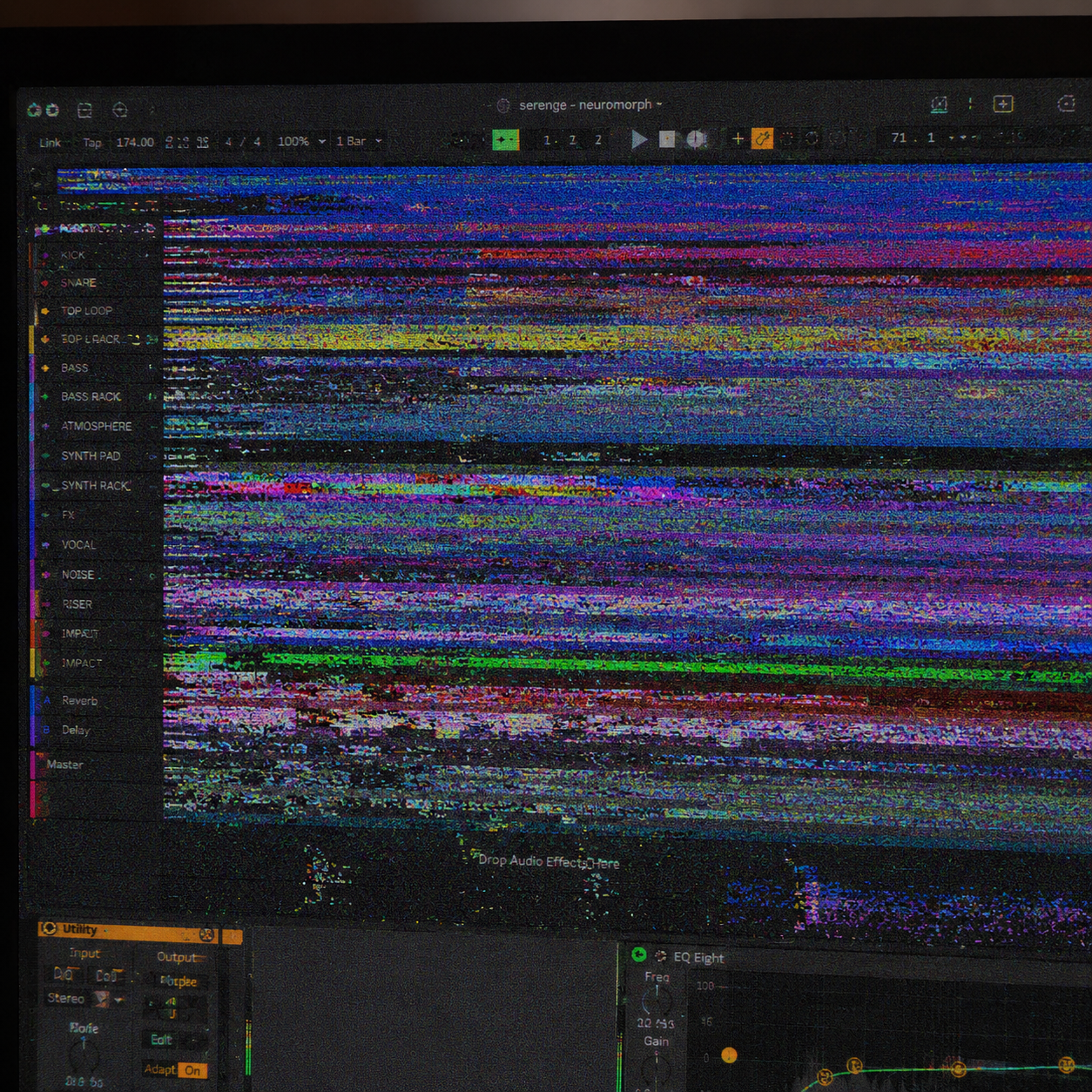Viewport: 1092px width, 1092px height.
Task: Adjust the EQ Eight Freq knob
Action: pyautogui.click(x=657, y=1000)
